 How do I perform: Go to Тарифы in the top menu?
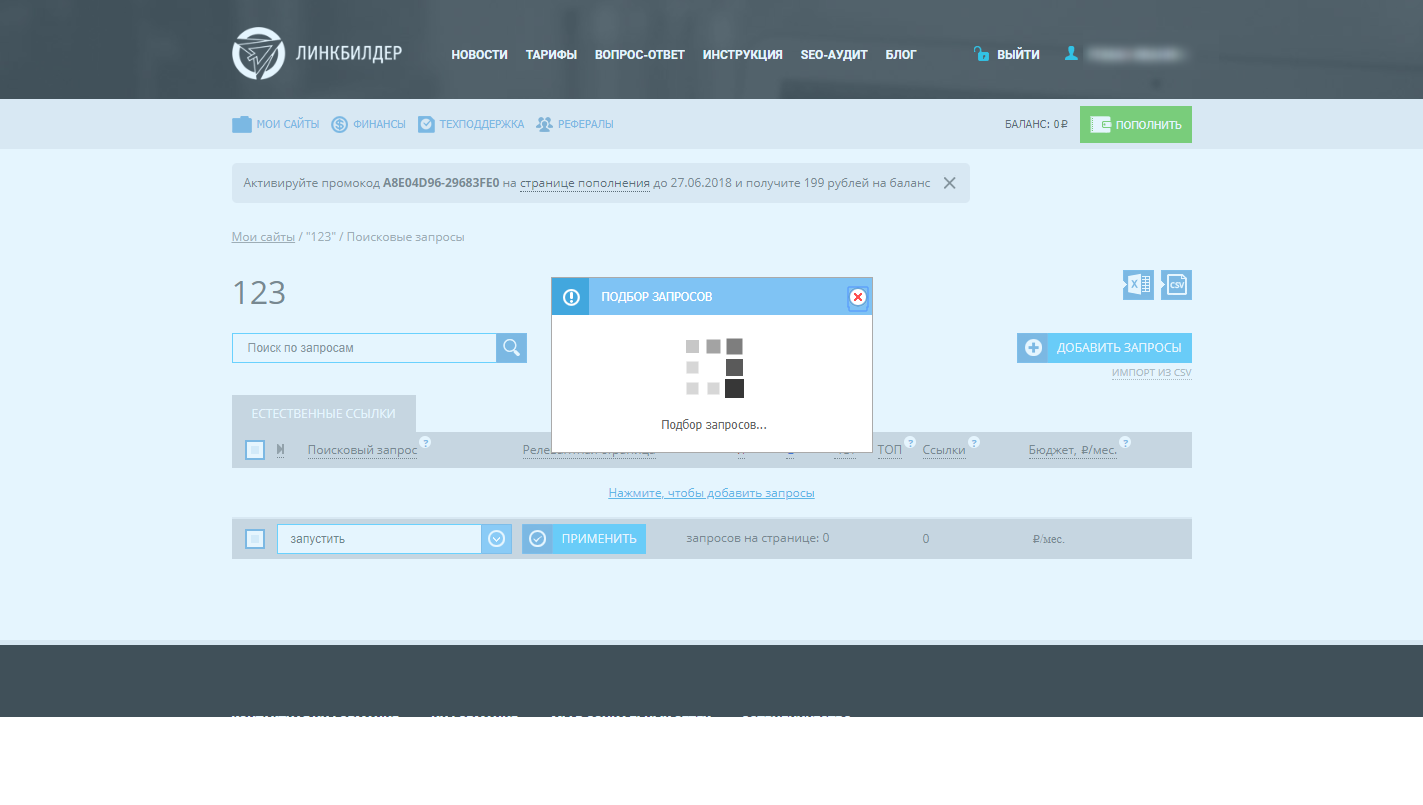551,55
